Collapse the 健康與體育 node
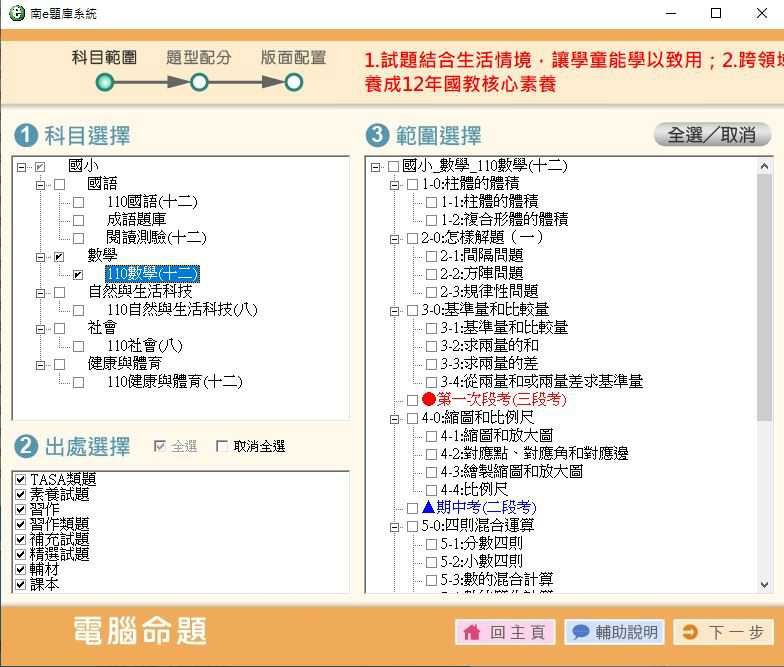Image resolution: width=784 pixels, height=667 pixels. 40,365
